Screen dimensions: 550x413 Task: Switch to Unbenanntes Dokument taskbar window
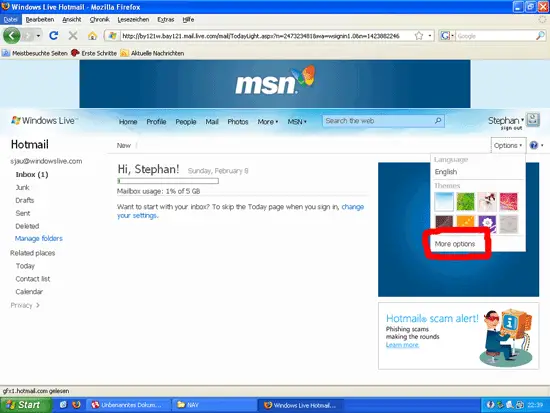point(128,405)
